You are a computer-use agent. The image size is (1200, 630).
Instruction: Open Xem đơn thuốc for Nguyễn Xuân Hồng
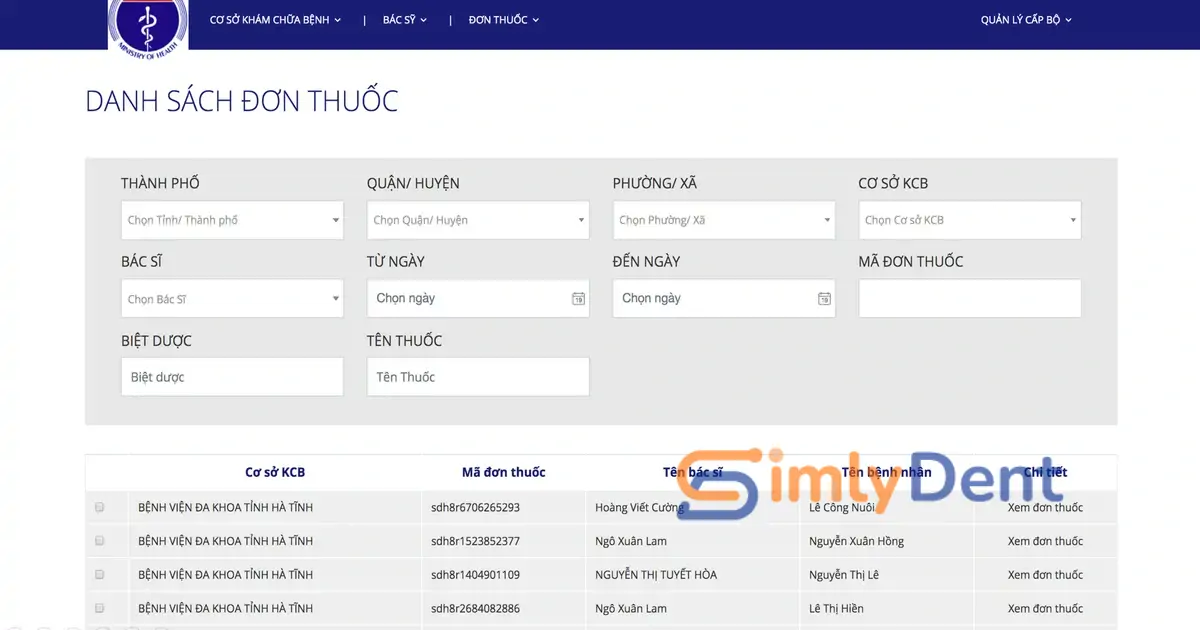pos(1045,541)
